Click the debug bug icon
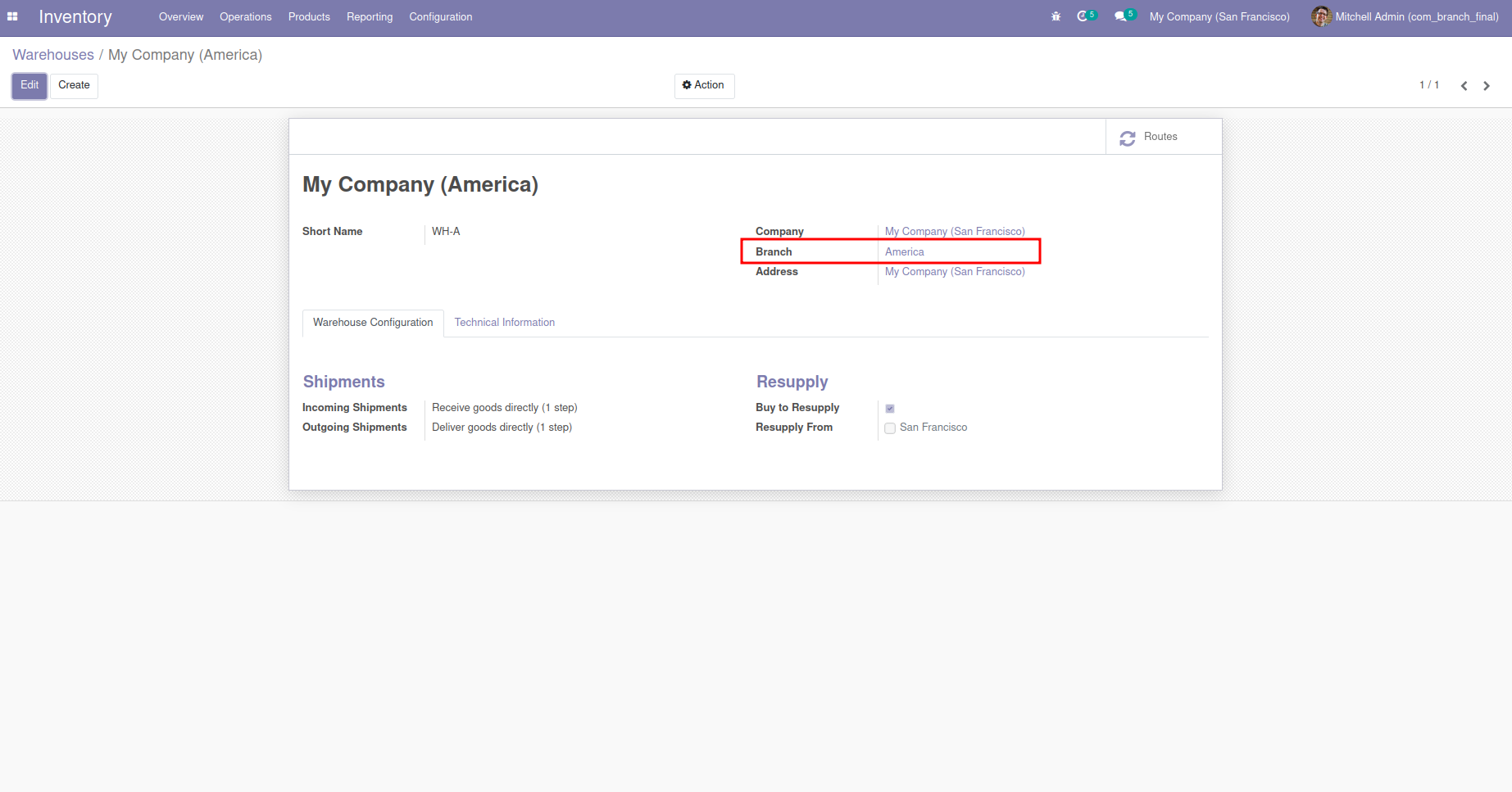The height and width of the screenshot is (792, 1512). tap(1056, 16)
